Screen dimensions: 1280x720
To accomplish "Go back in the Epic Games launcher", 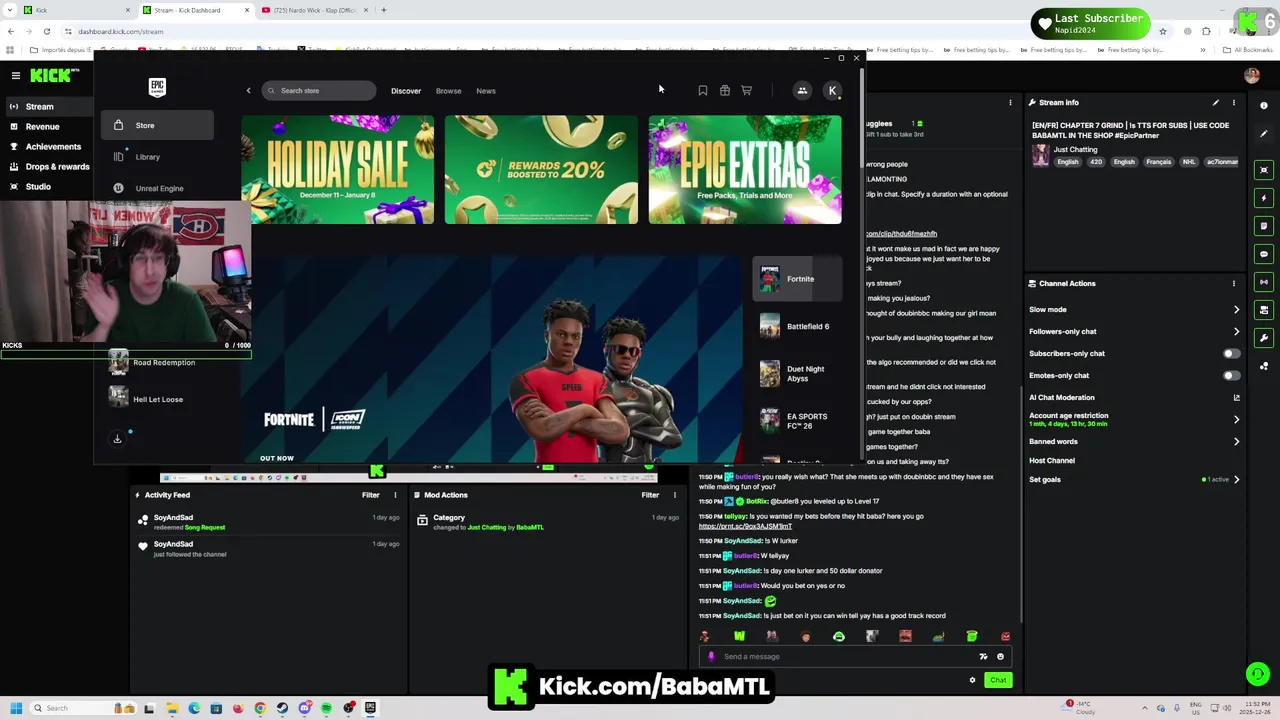I will 249,91.
